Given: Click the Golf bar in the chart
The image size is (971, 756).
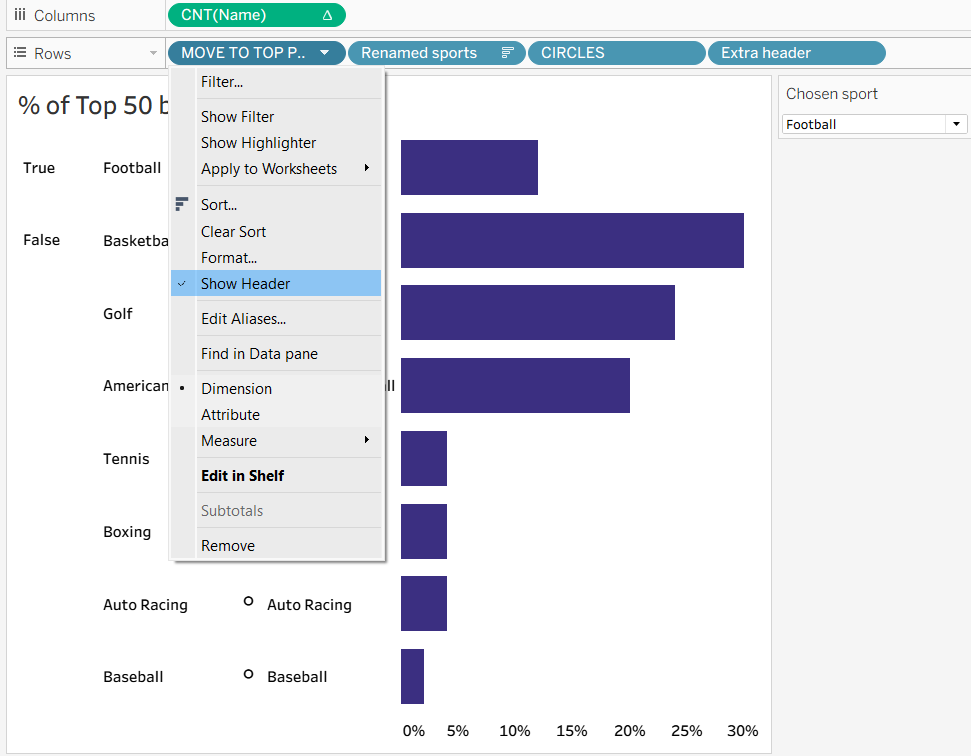Looking at the screenshot, I should tap(537, 313).
